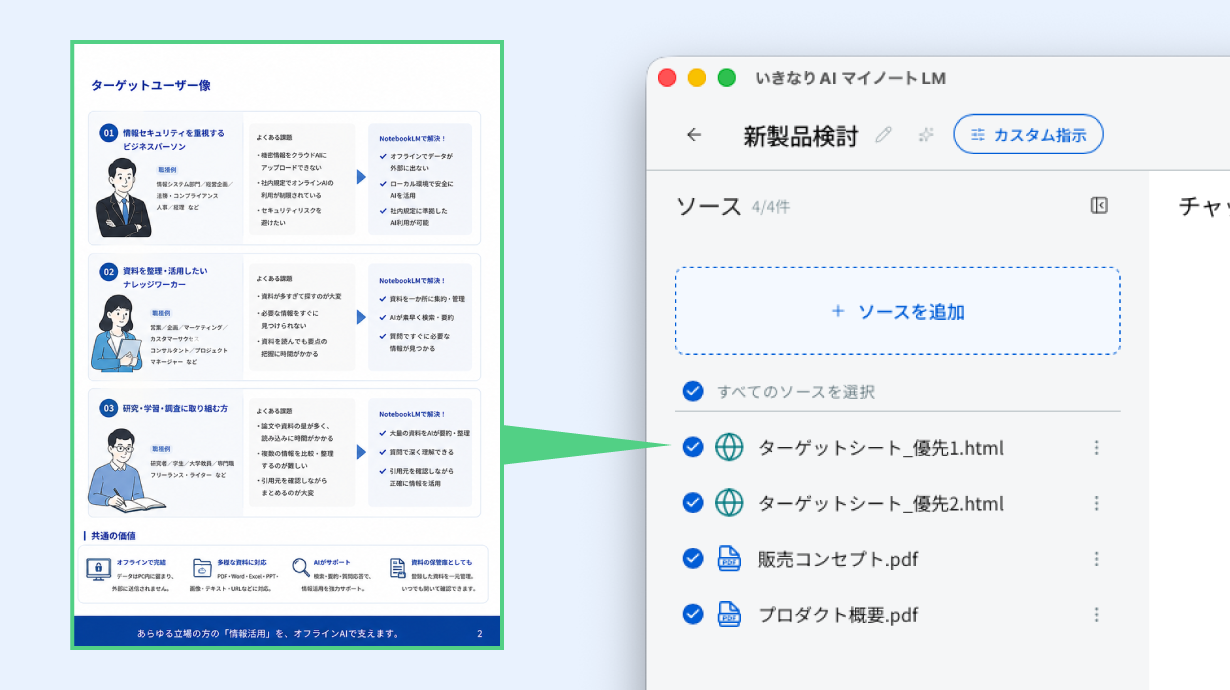Open source 販売コンセプト.pdf
1230x690 pixels.
pos(836,559)
